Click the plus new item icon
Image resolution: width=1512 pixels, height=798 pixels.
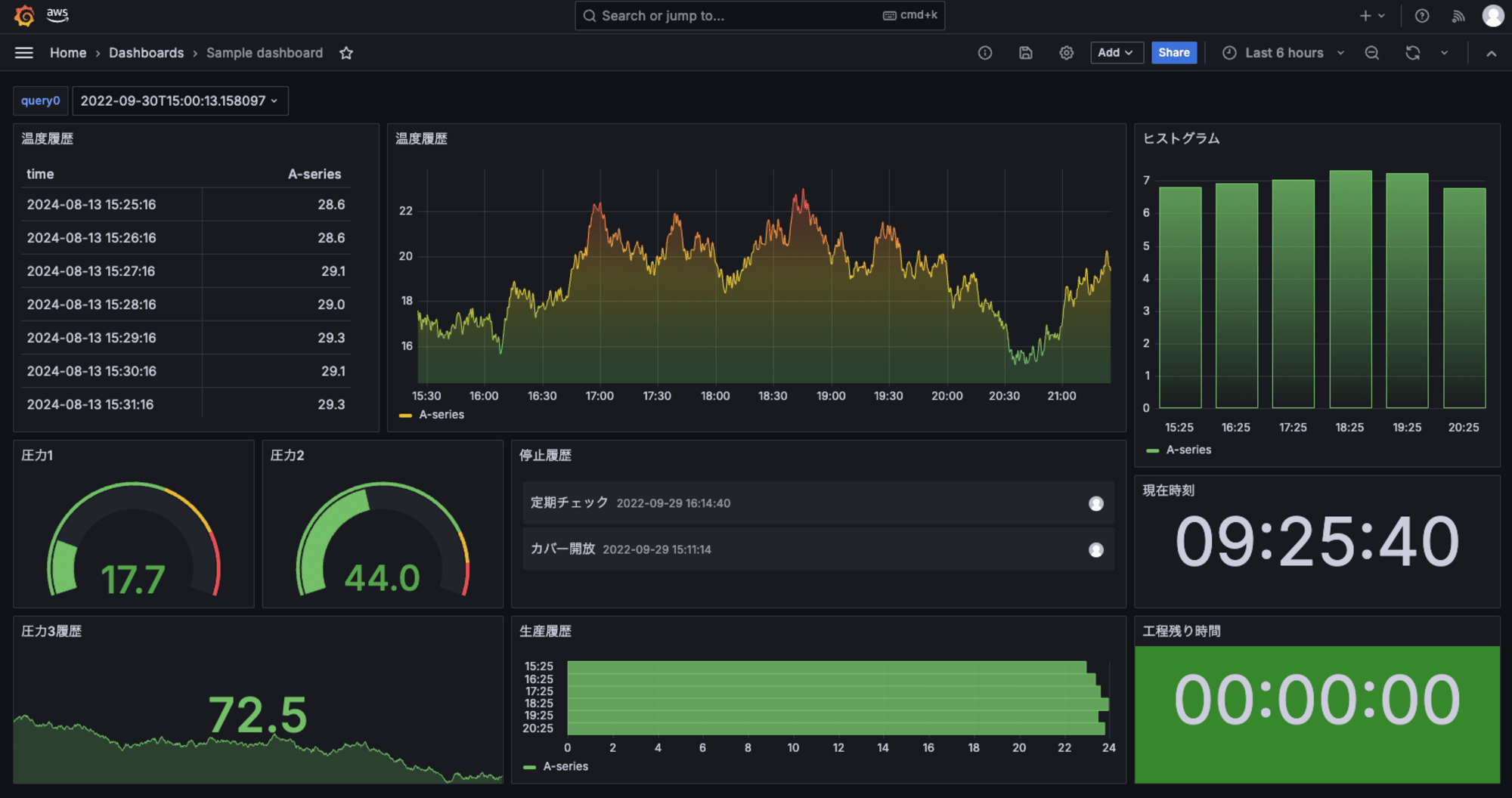(1365, 16)
